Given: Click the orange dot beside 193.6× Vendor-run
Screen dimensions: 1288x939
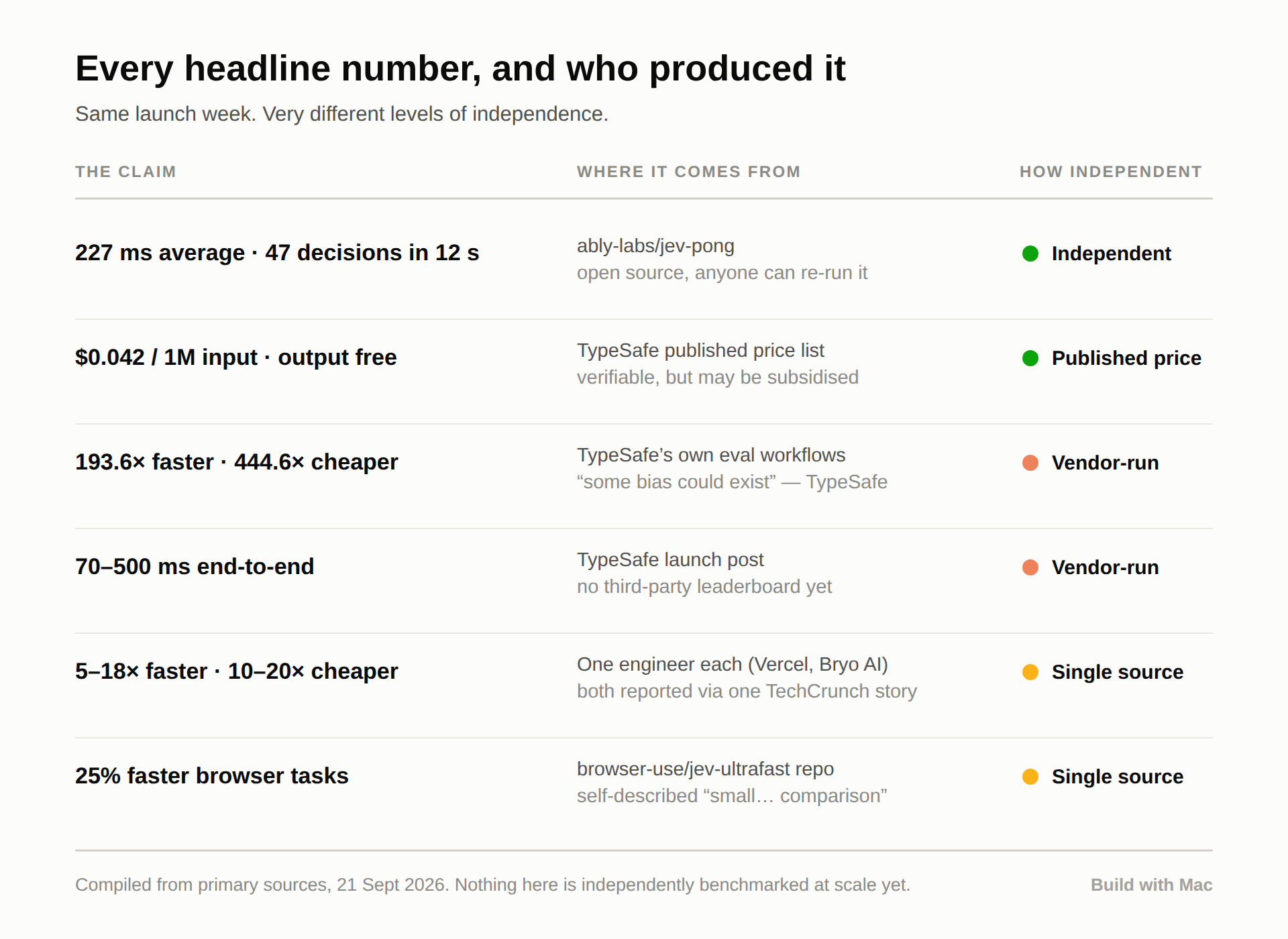Looking at the screenshot, I should tap(1030, 463).
